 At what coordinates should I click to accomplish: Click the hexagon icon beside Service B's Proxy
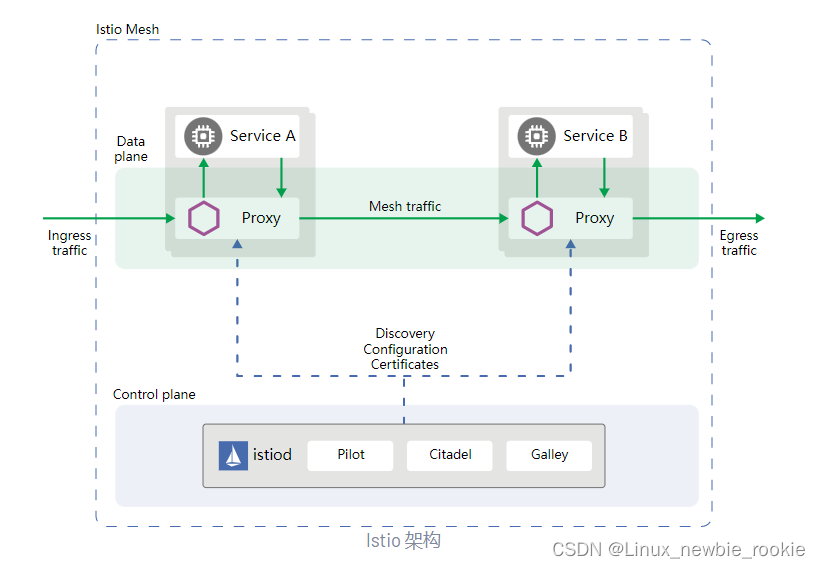coord(537,218)
